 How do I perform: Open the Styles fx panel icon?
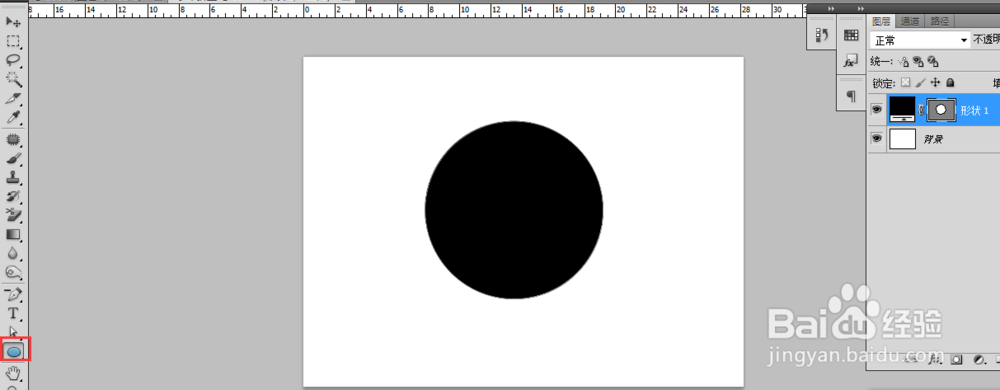tap(851, 61)
